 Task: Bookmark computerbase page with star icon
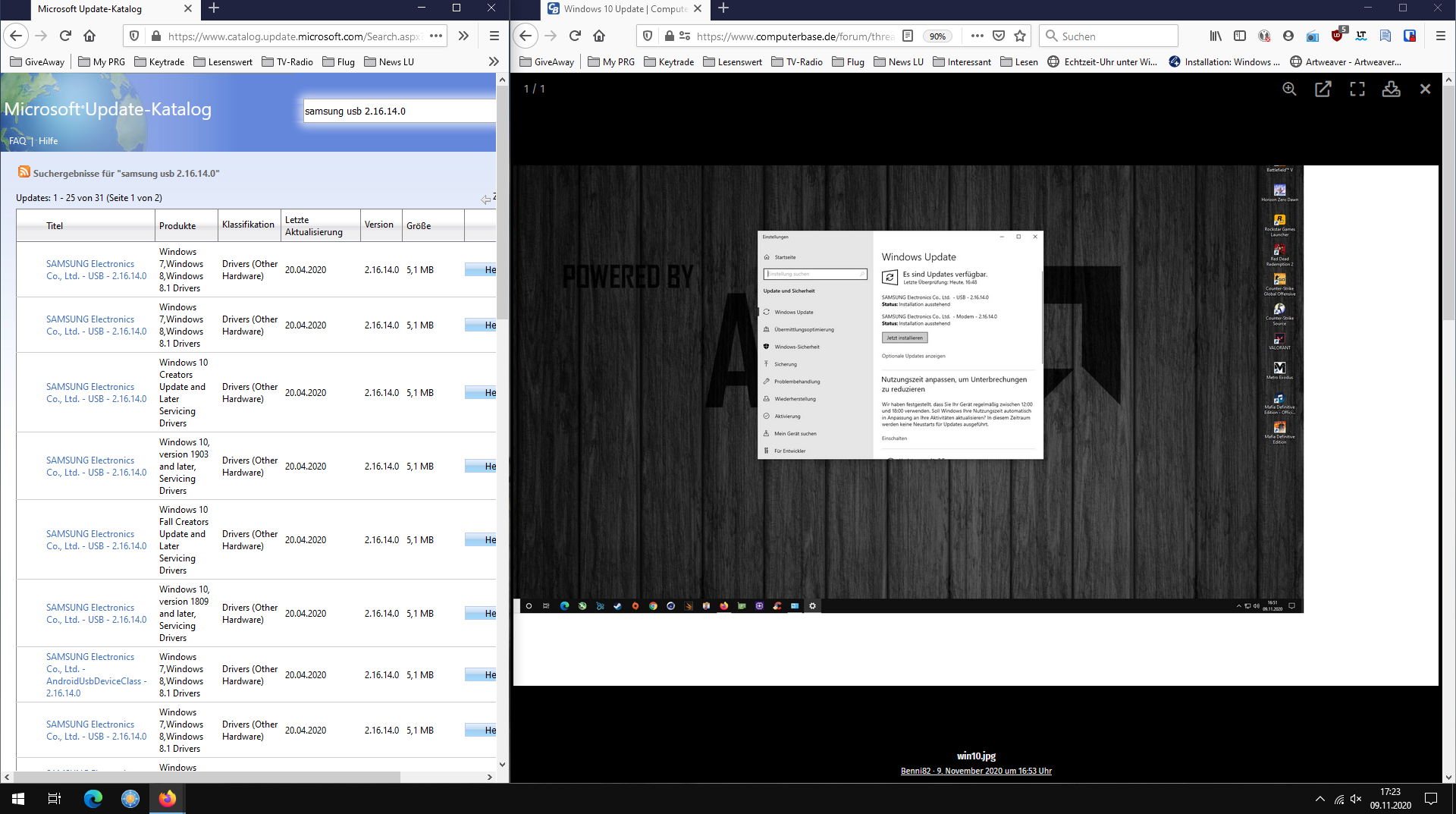(x=1020, y=36)
